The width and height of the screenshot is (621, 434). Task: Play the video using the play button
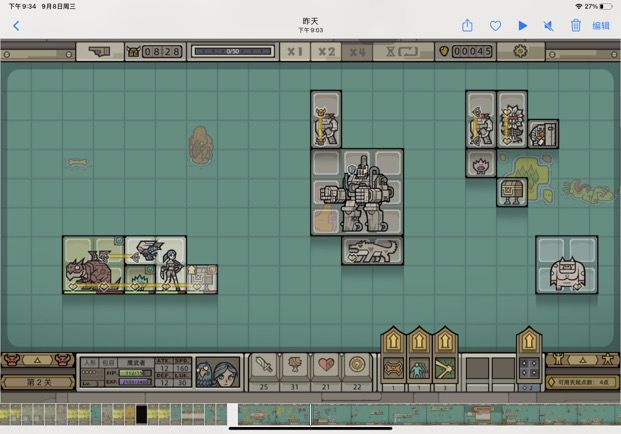pos(522,25)
